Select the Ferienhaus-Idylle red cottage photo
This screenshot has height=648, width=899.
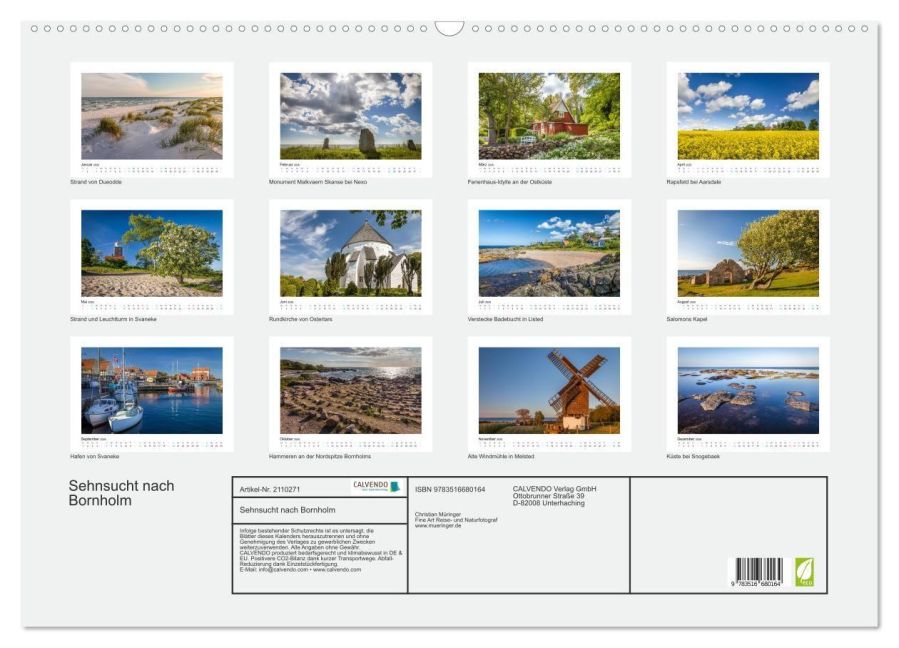pos(549,116)
